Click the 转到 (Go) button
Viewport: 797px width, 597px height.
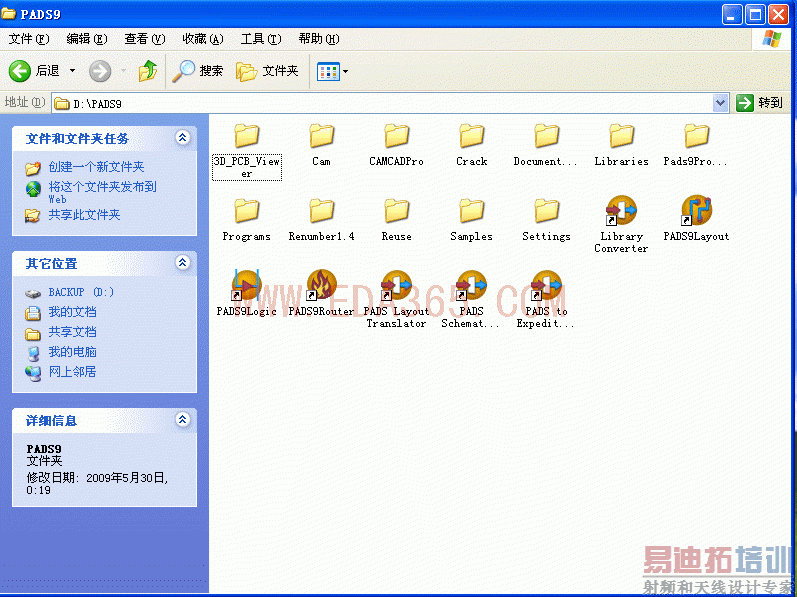760,103
